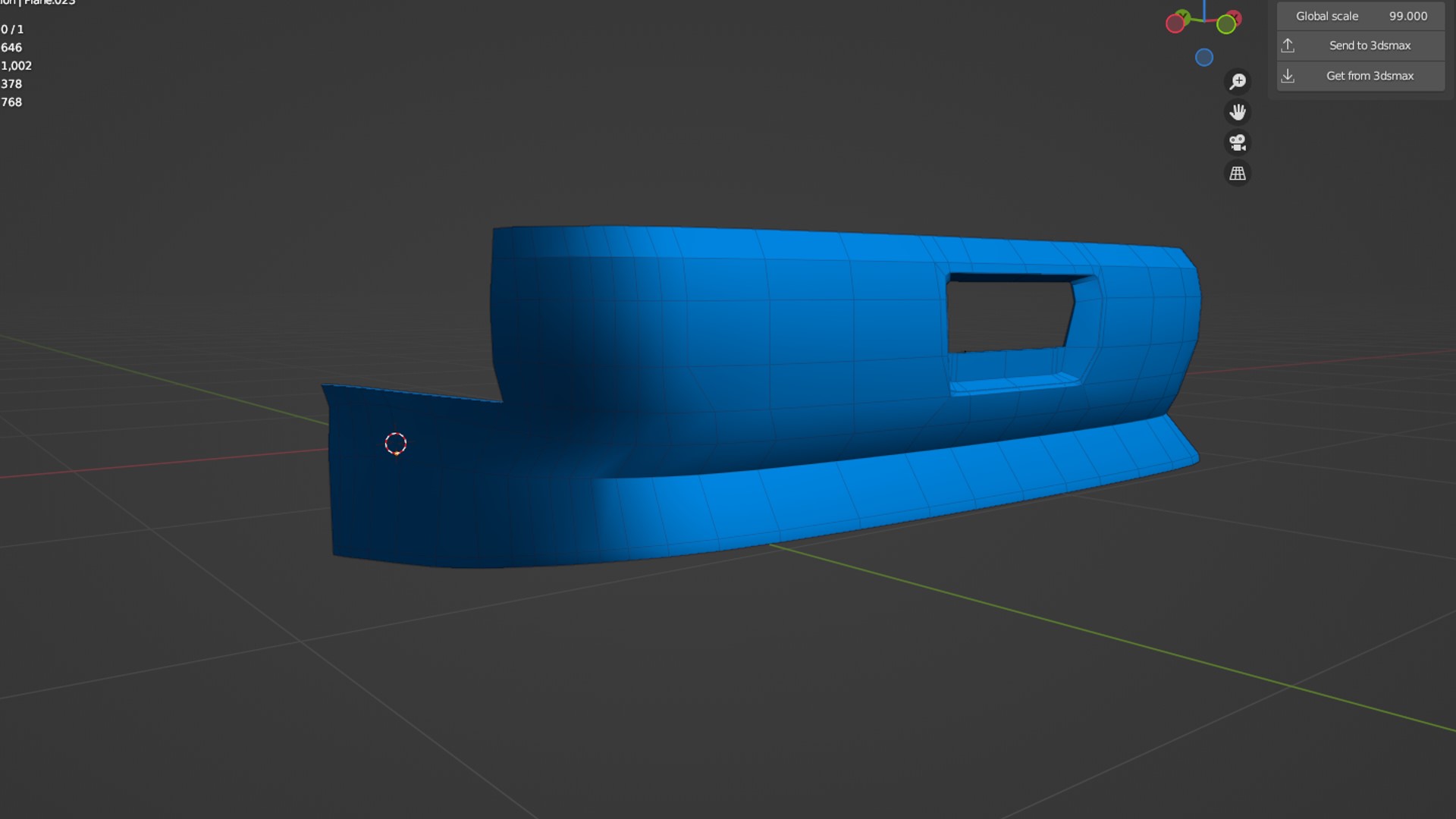Click the zoom magnifier viewport icon
This screenshot has height=819, width=1456.
click(x=1238, y=81)
